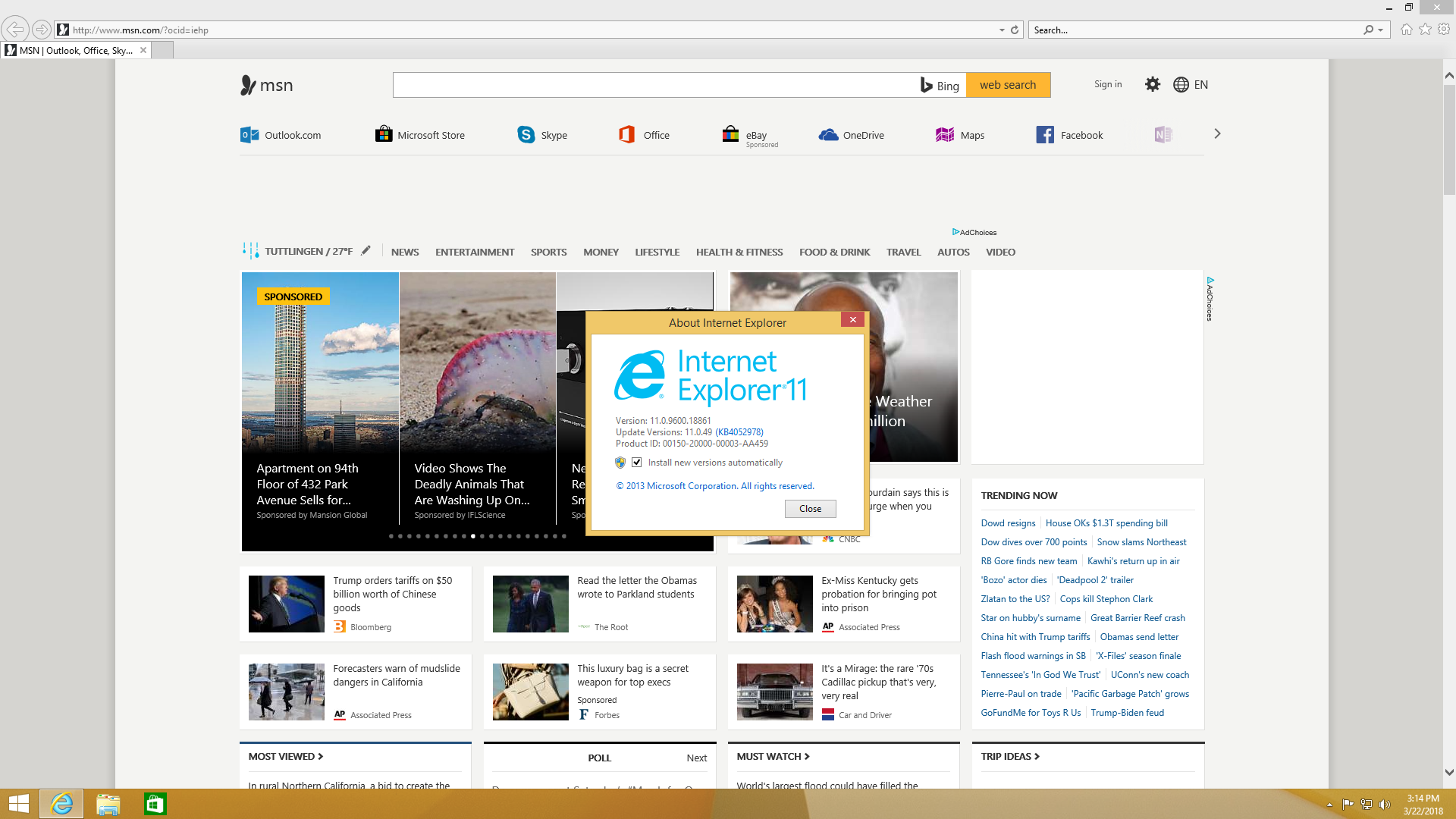Open 'Snow slams Northeast' trending link
The image size is (1456, 819).
tap(1141, 541)
